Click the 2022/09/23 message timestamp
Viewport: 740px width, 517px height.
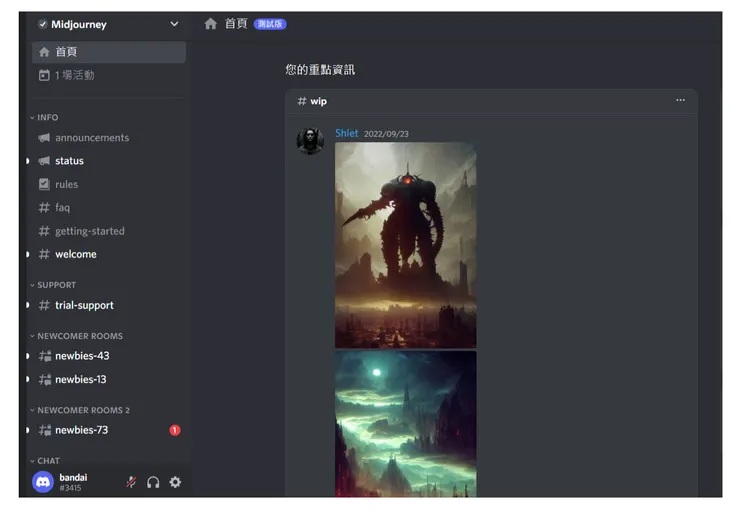pyautogui.click(x=386, y=134)
